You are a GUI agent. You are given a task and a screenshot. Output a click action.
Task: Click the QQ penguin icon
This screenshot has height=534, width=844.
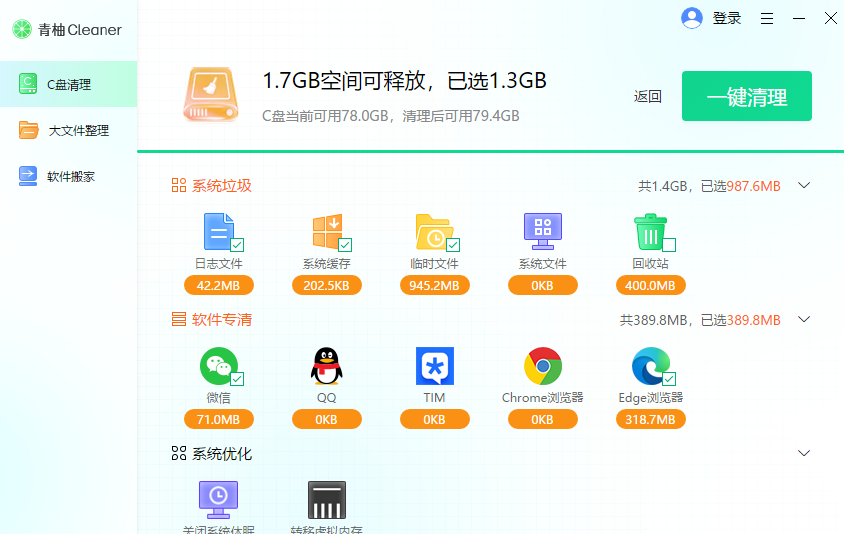tap(327, 366)
